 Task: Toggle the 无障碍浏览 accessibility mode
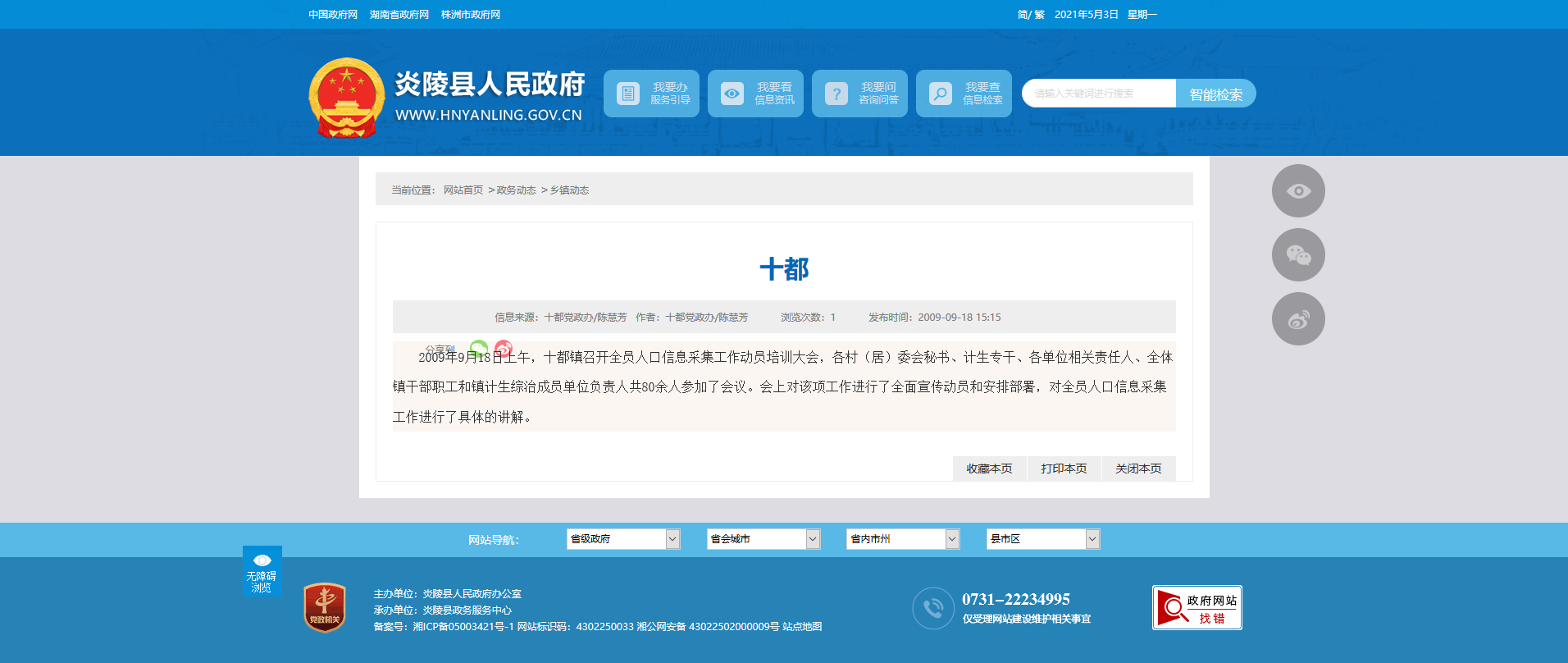click(262, 571)
